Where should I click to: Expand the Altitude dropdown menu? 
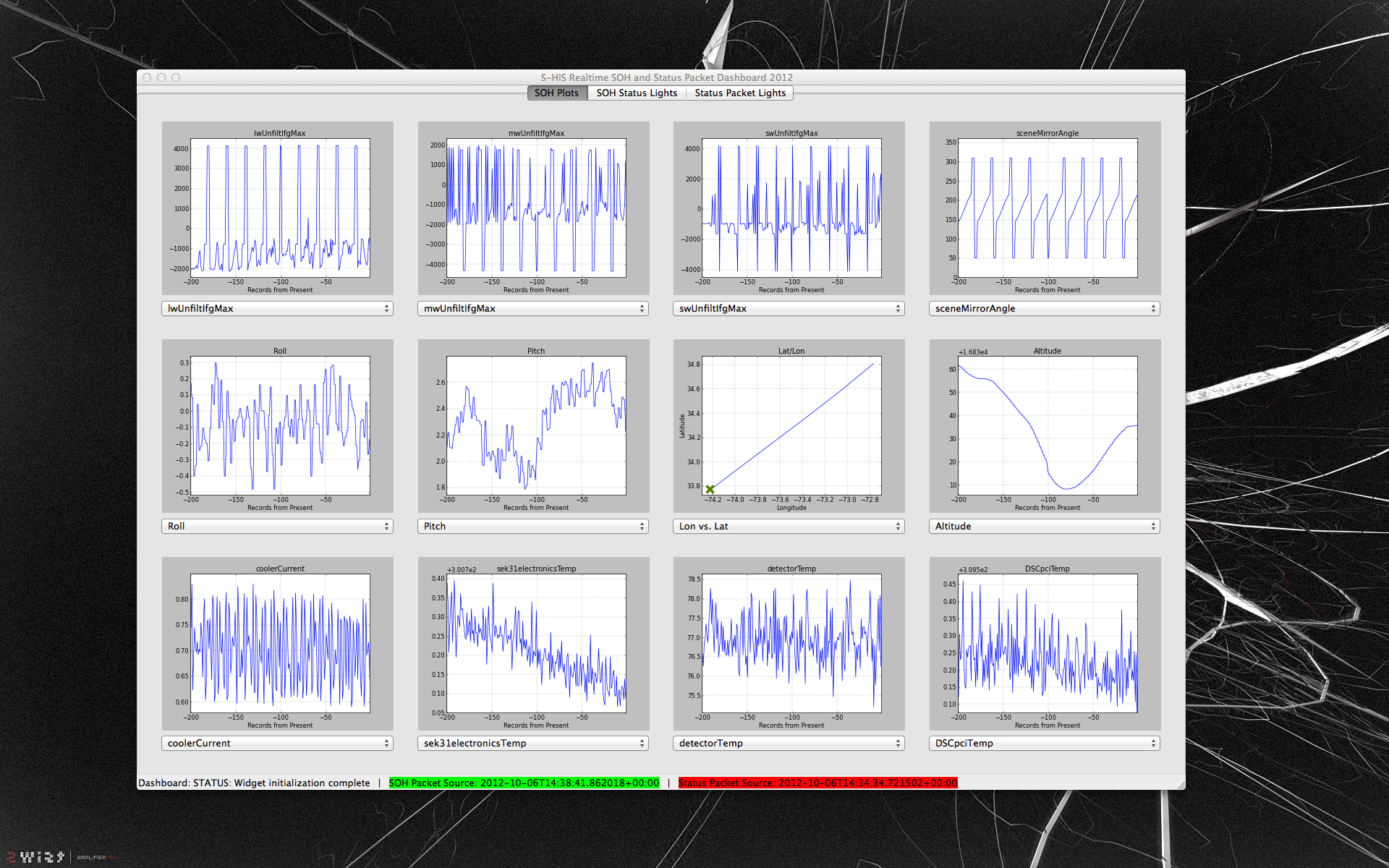[x=1045, y=526]
